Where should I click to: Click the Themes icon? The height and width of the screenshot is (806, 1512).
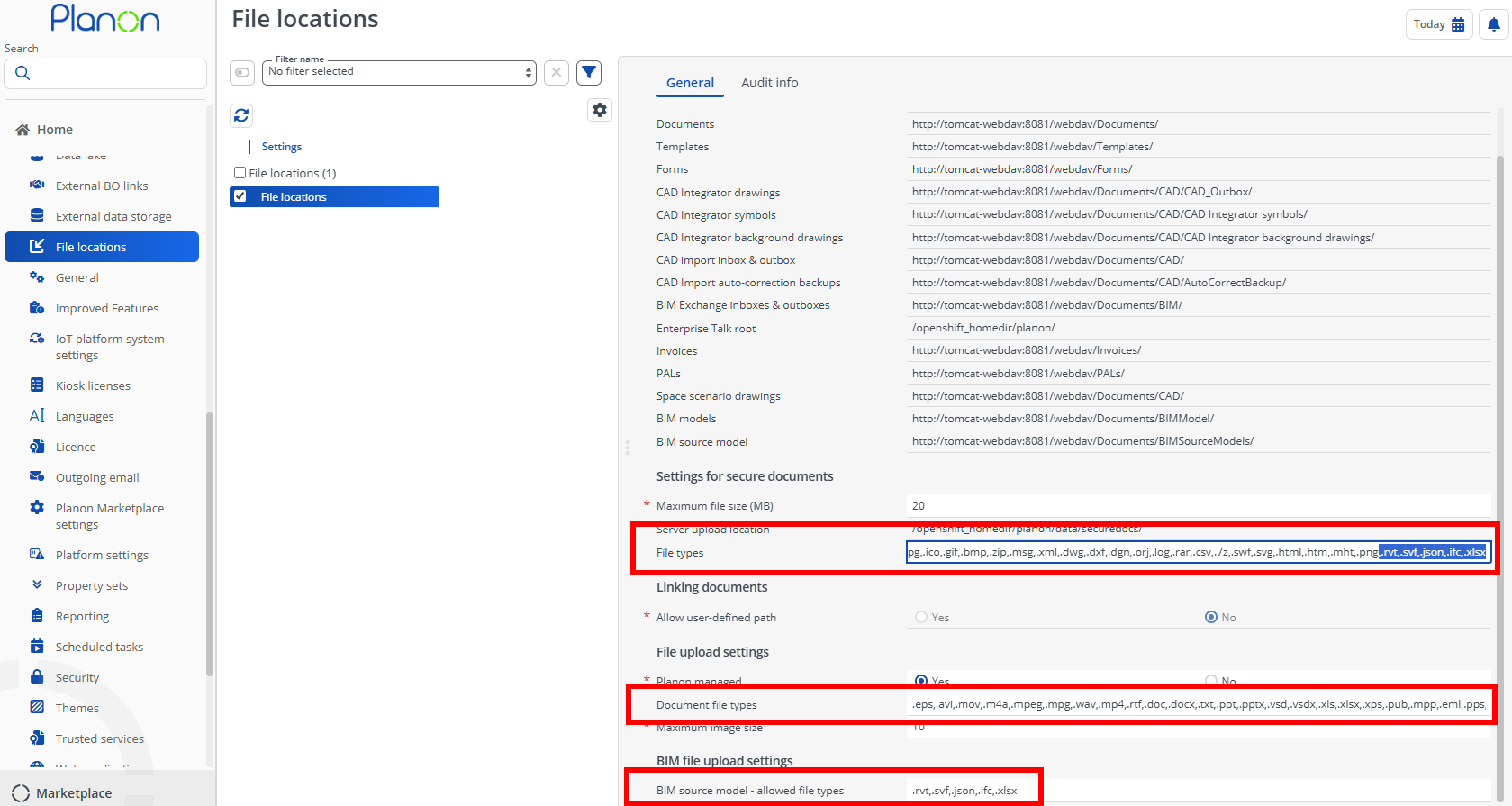(37, 707)
